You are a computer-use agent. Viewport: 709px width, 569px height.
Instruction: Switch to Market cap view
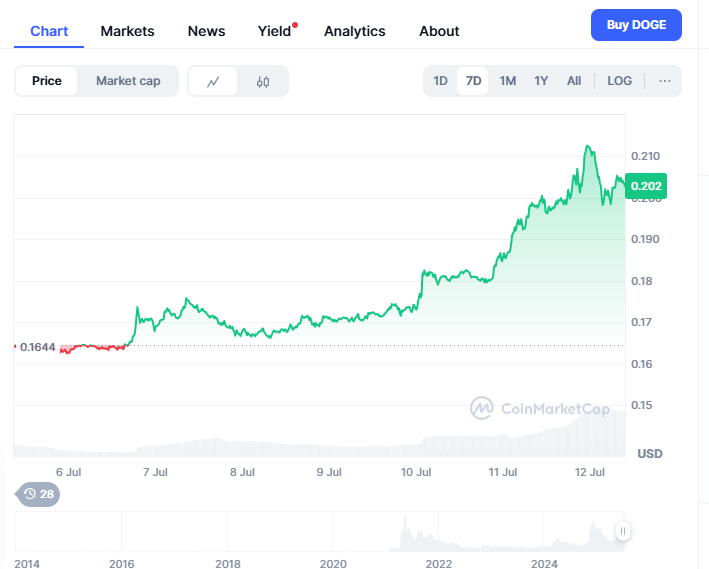pos(128,81)
